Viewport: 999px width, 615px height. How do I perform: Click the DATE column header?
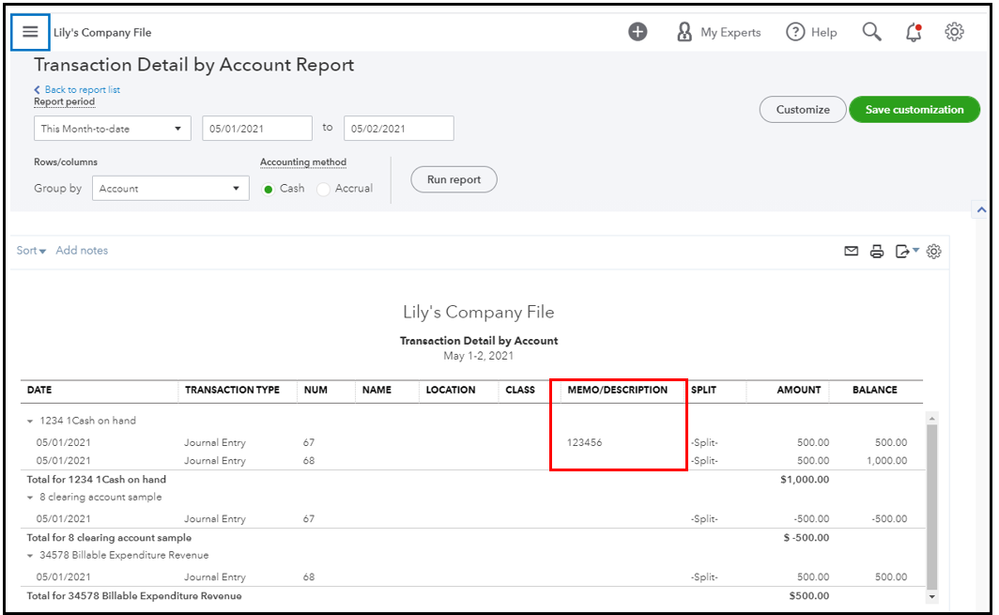(40, 389)
